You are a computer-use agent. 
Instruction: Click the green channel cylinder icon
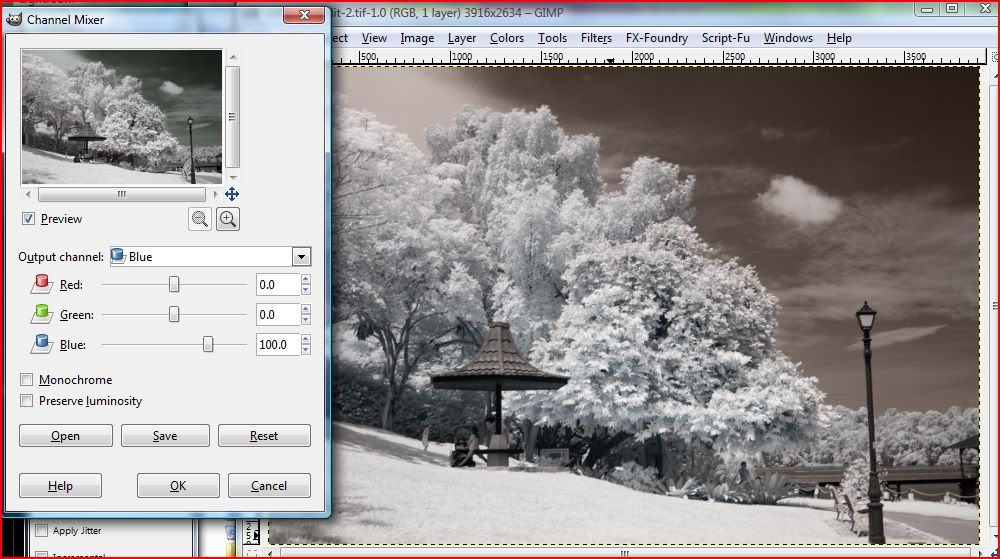41,314
